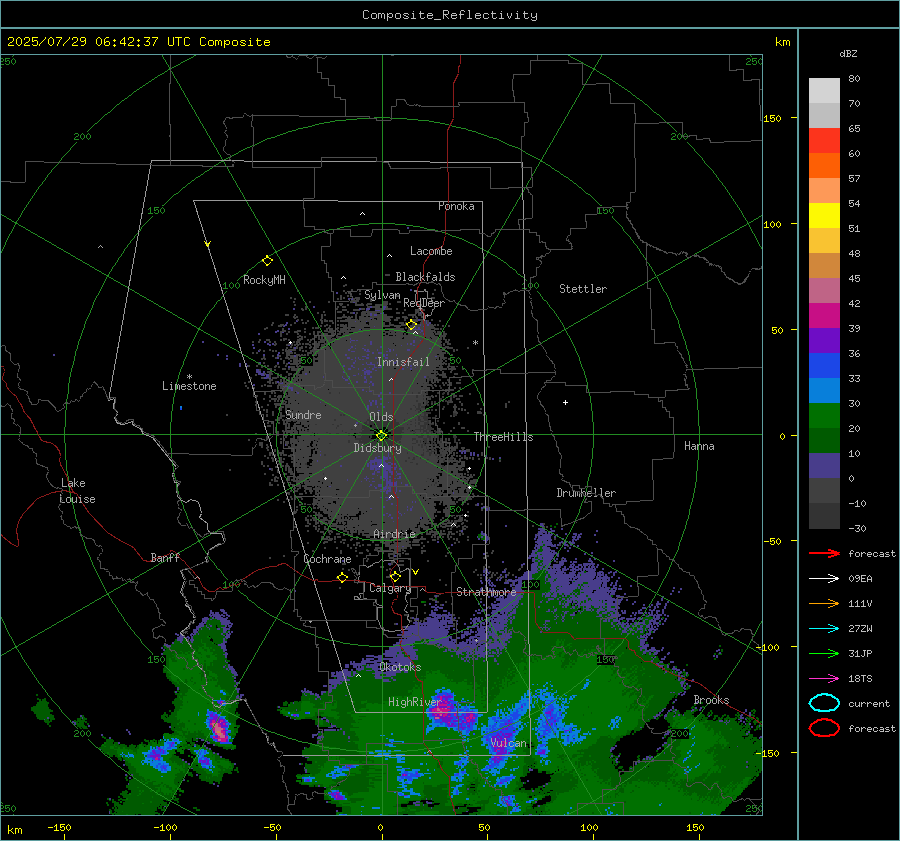Click the red forecast arrow in legend
The image size is (900, 841).
[x=824, y=553]
